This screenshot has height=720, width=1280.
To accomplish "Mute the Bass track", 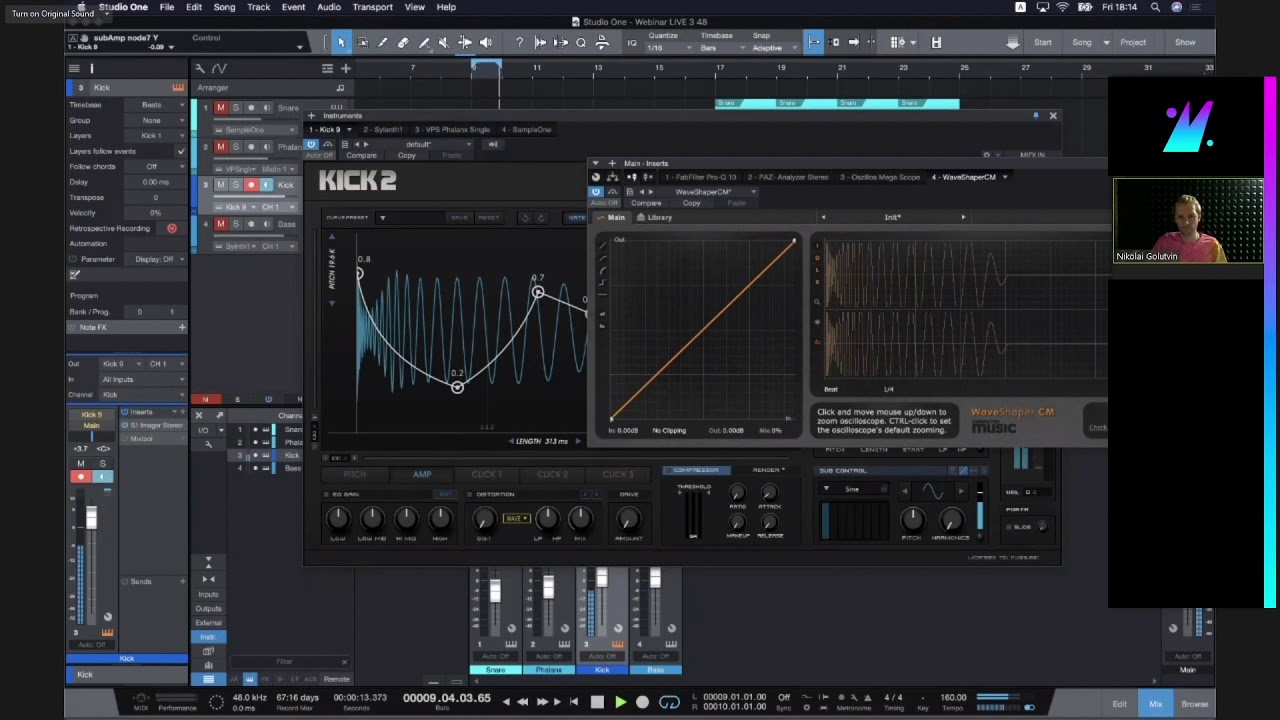I will point(221,224).
